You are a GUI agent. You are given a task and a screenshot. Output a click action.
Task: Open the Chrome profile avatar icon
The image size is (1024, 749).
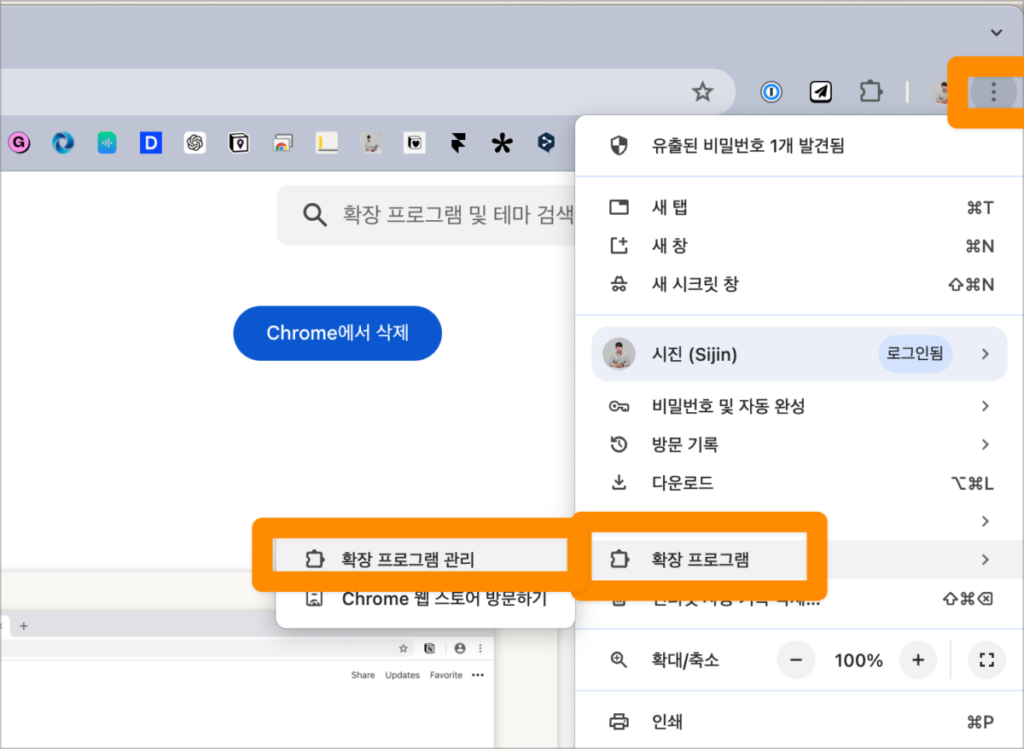[x=941, y=91]
